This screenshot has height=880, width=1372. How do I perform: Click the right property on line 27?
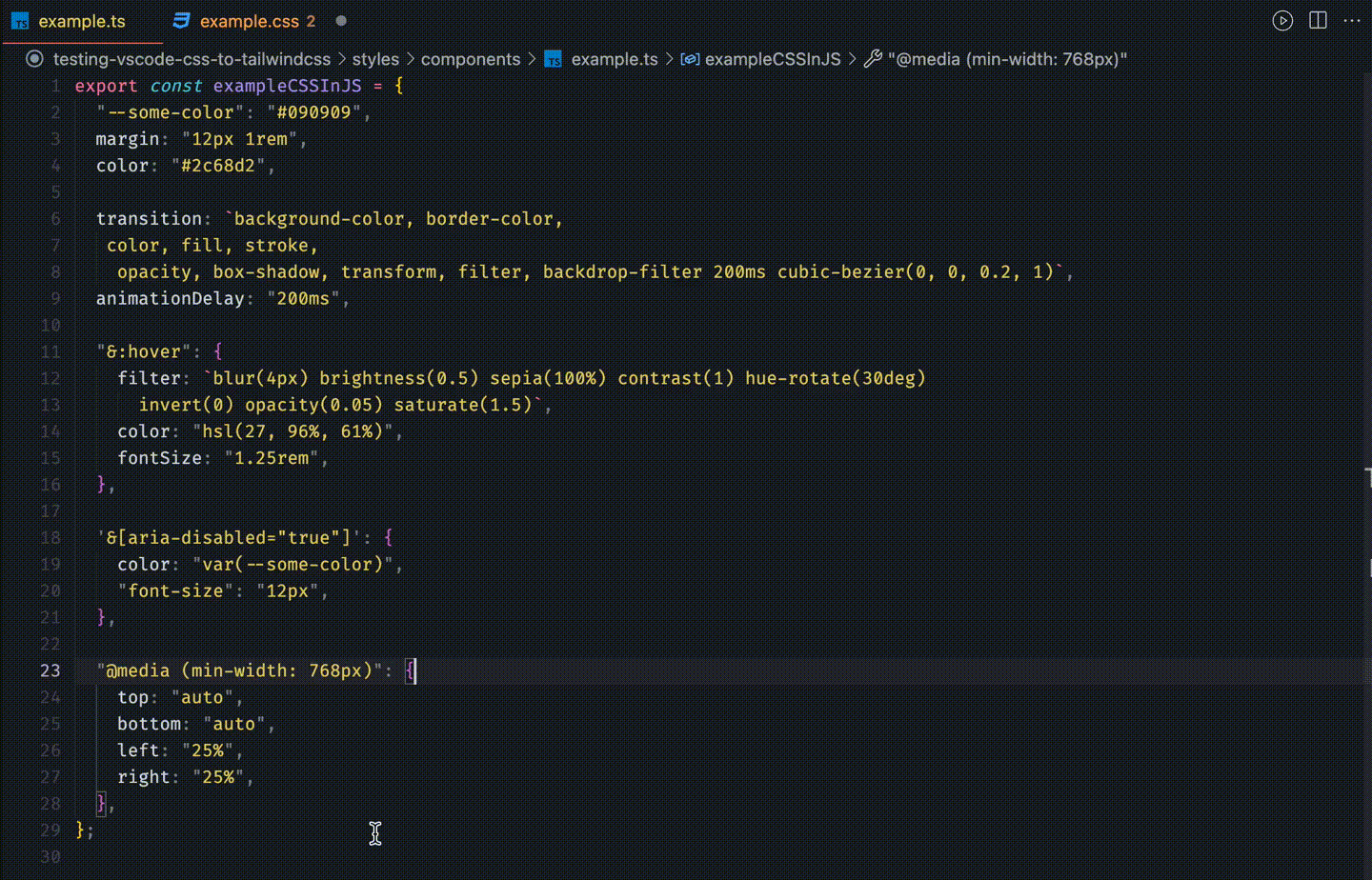pos(143,777)
